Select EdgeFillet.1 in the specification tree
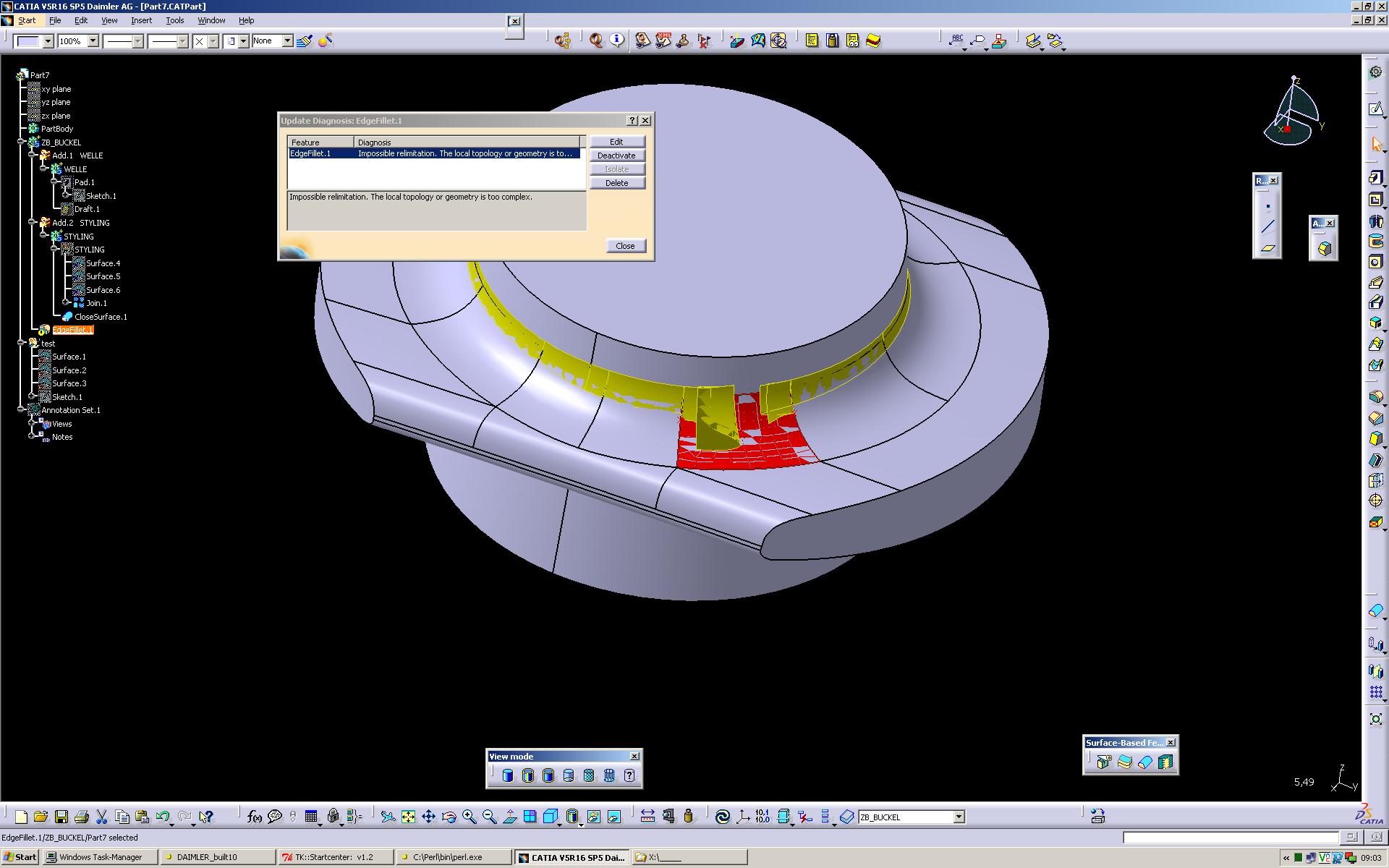Viewport: 1389px width, 868px height. click(x=72, y=330)
